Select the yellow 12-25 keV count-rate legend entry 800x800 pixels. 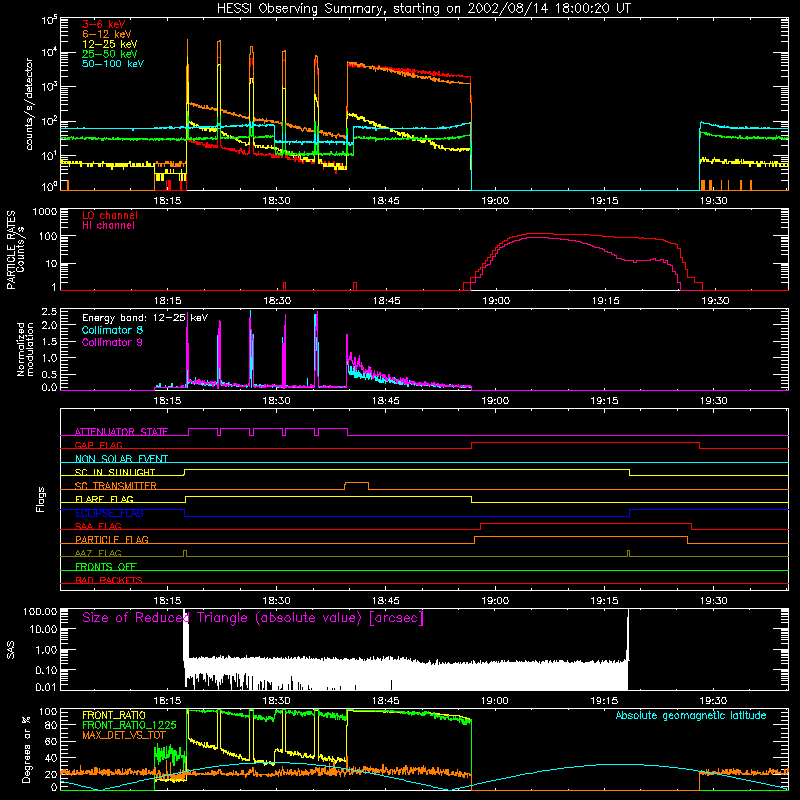110,44
